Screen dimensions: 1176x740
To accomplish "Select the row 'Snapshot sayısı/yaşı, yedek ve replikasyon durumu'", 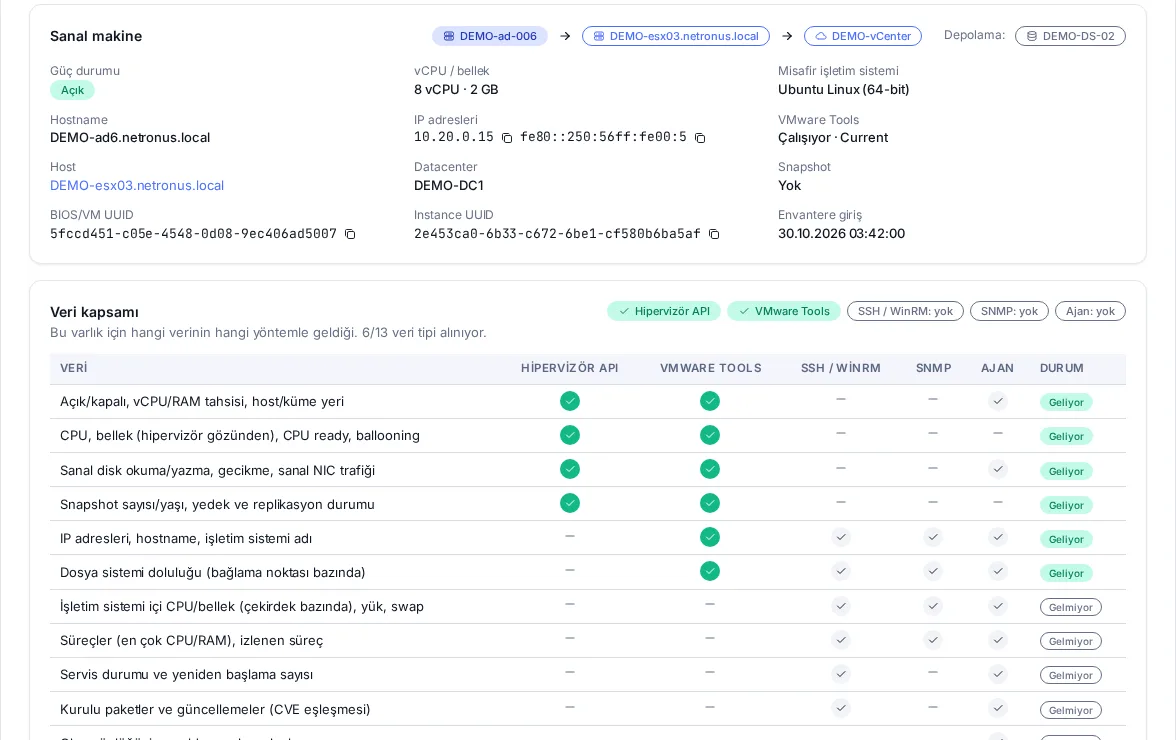I will point(588,504).
